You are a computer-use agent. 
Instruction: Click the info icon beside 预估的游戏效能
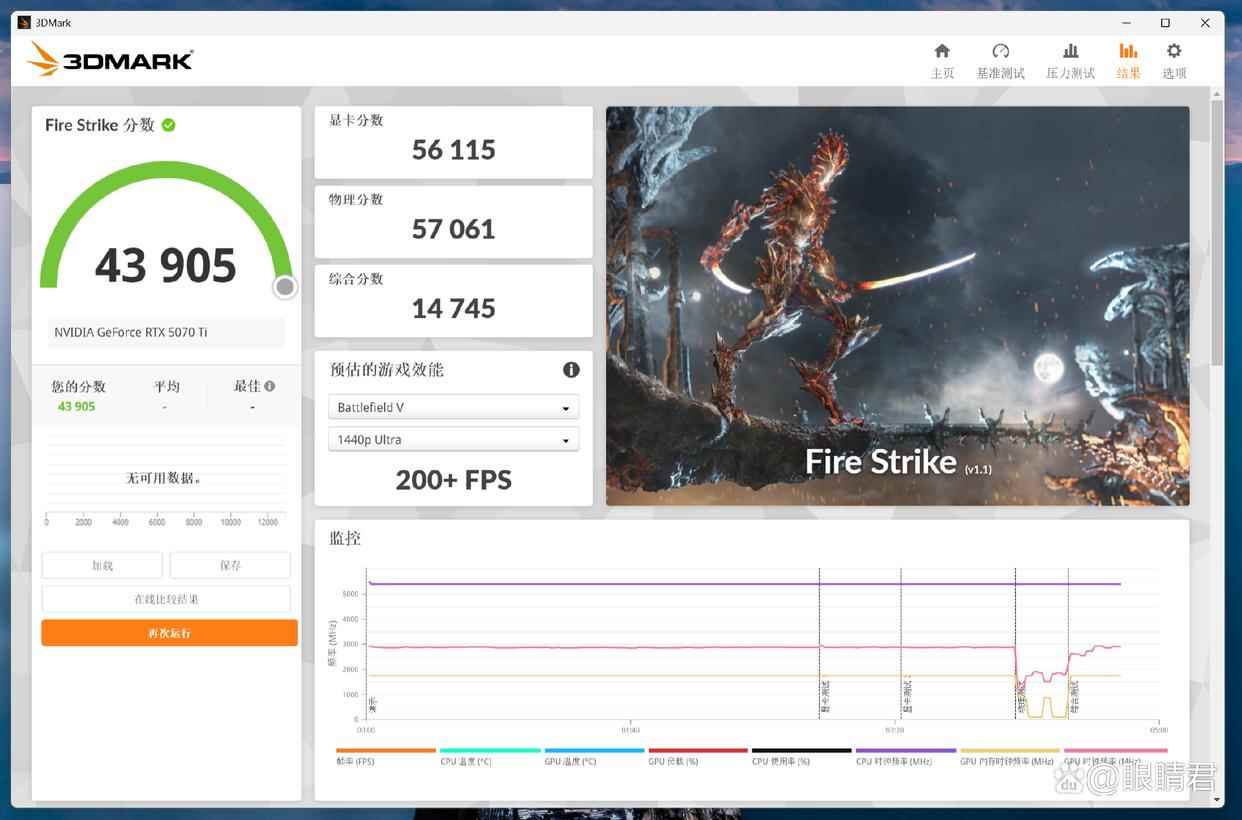(x=571, y=370)
